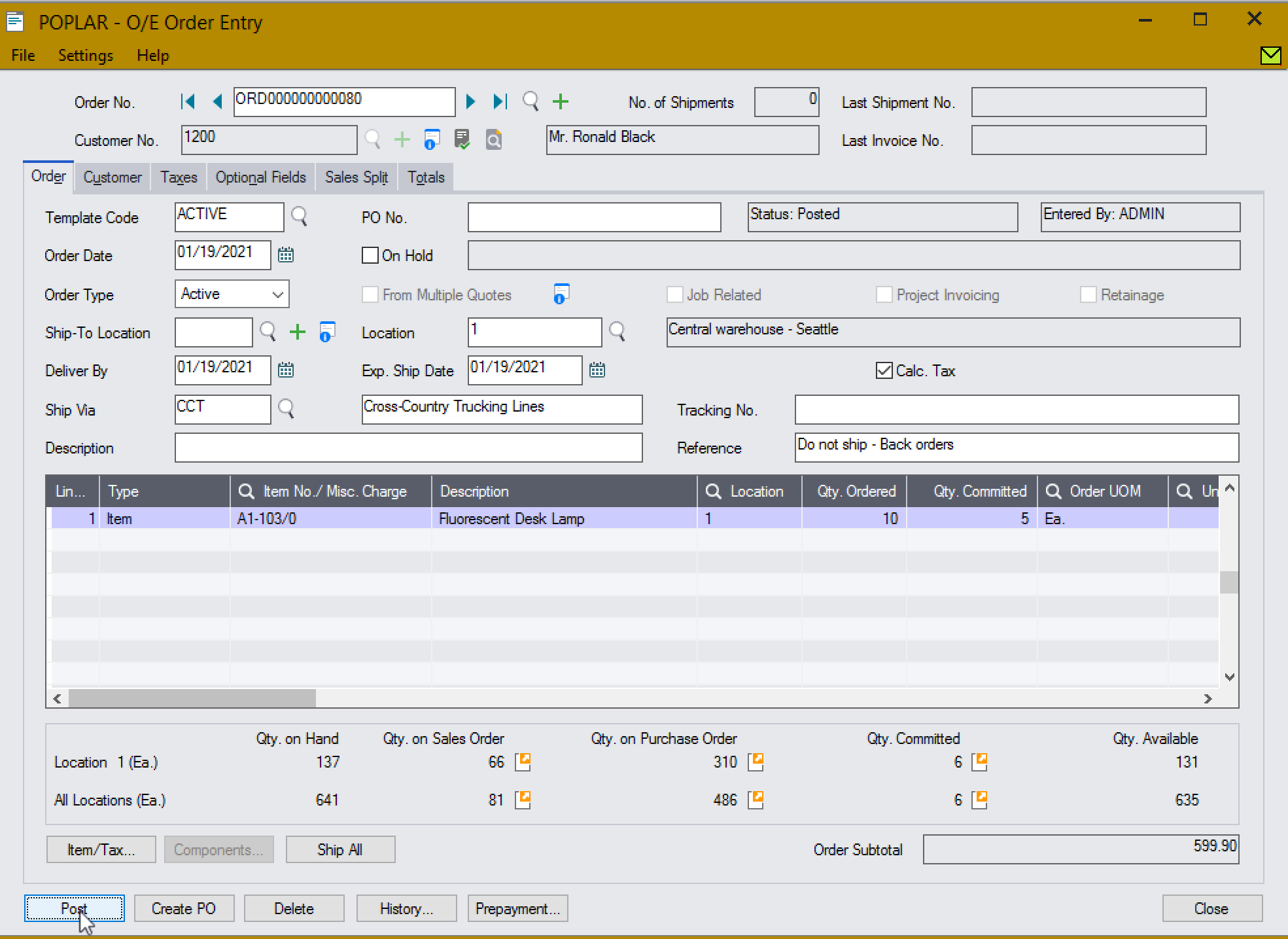Click the Create PO button
This screenshot has height=939, width=1288.
(183, 908)
